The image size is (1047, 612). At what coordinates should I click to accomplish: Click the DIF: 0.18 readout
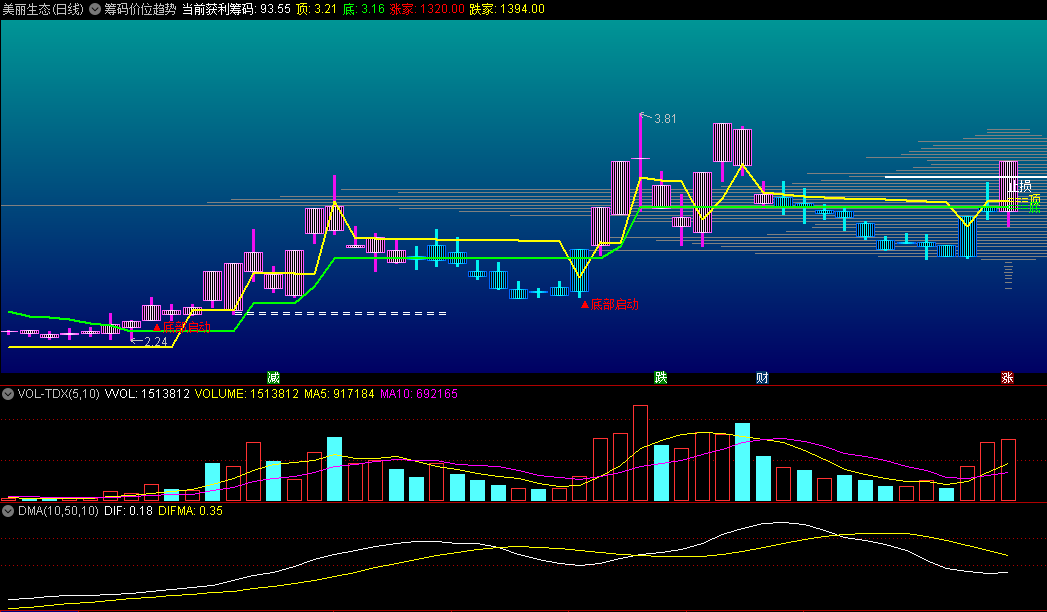tap(128, 511)
